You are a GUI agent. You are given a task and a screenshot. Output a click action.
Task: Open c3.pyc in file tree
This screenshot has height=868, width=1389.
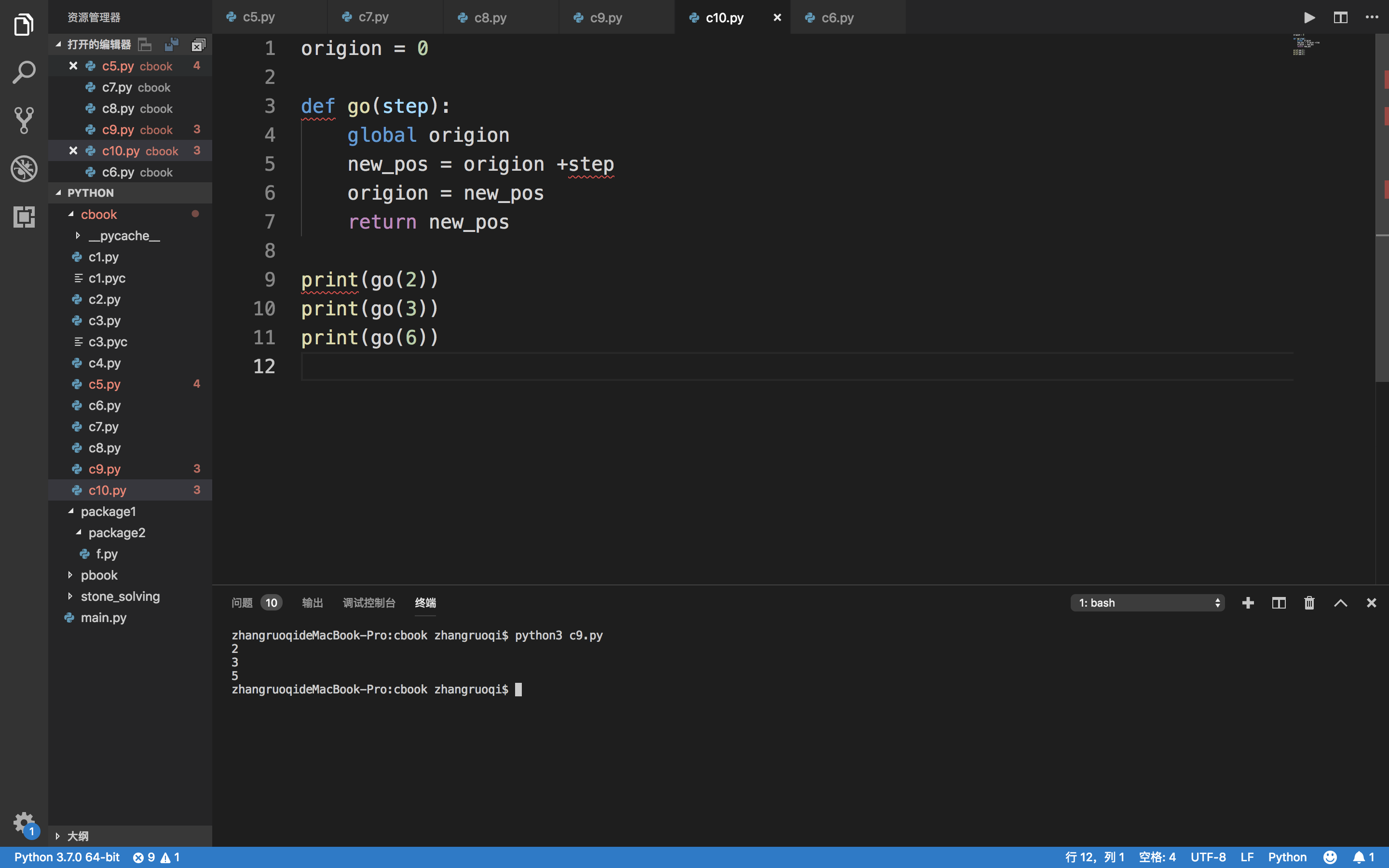pos(130,341)
